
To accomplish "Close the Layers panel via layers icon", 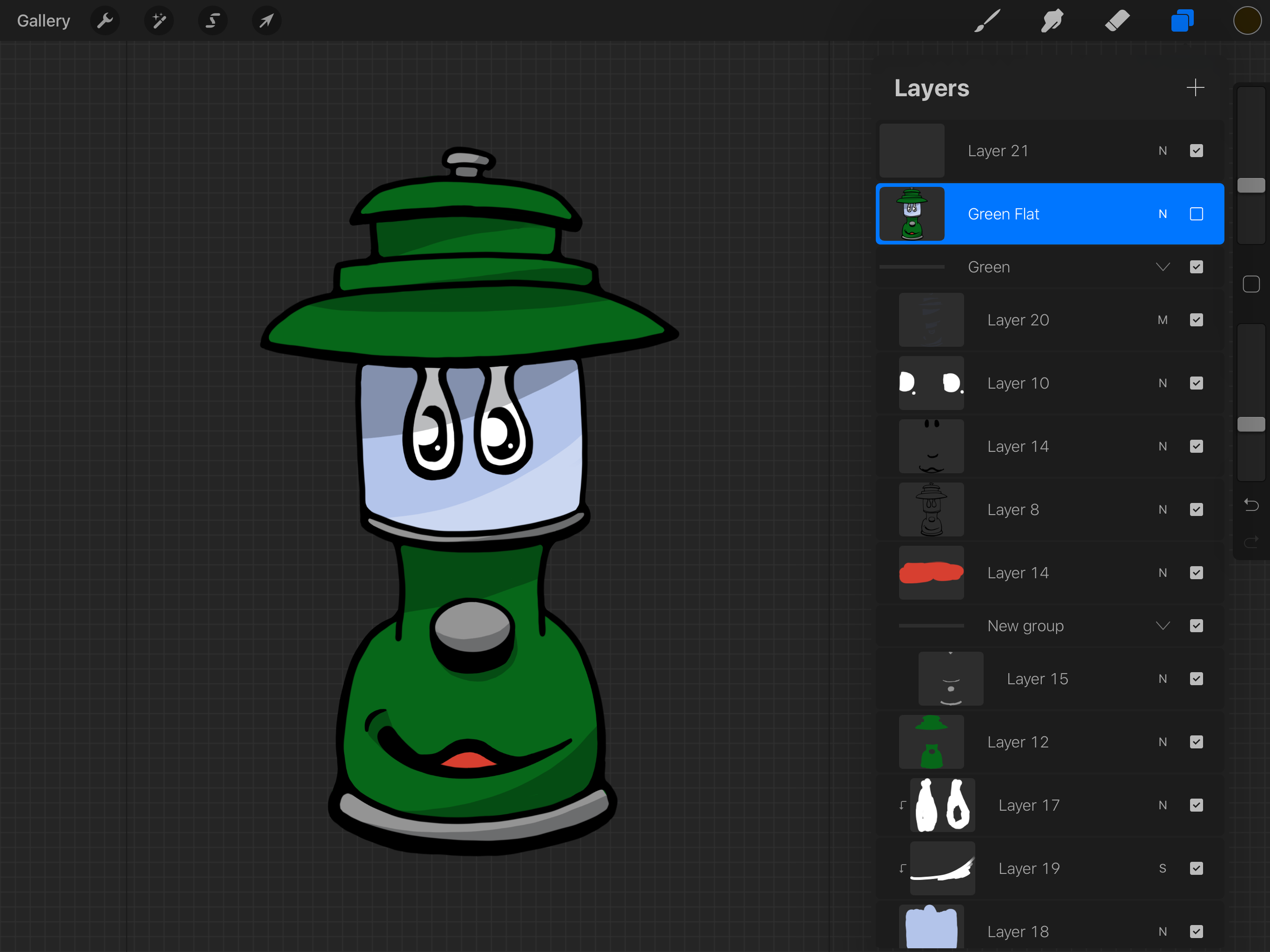I will tap(1182, 21).
